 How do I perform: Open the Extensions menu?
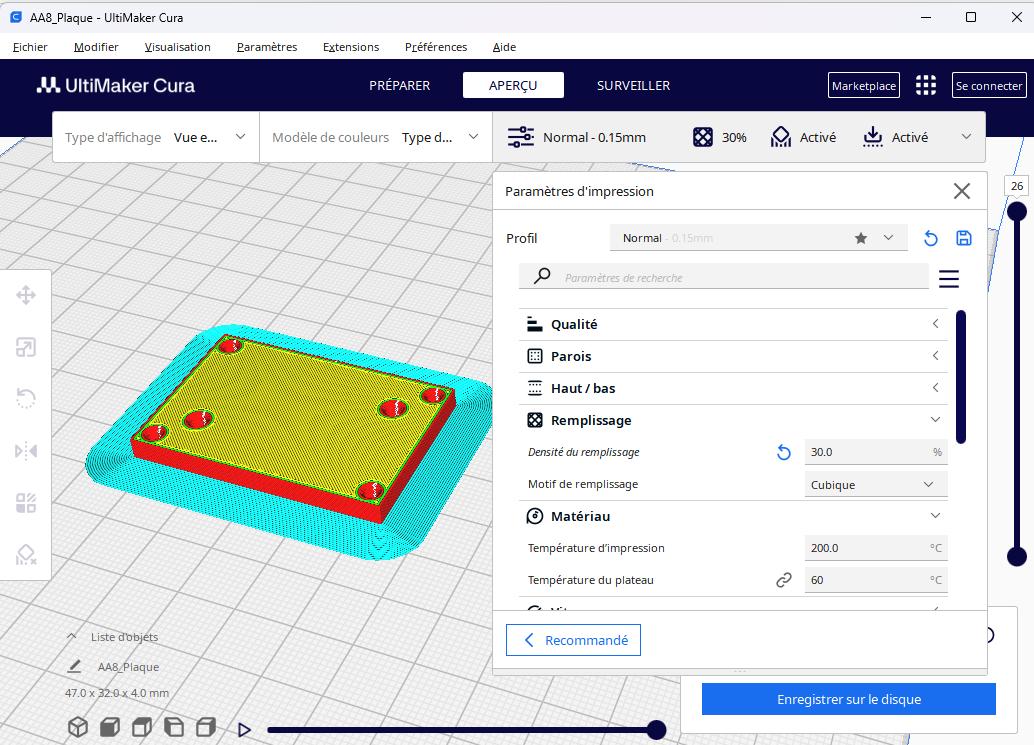tap(350, 47)
